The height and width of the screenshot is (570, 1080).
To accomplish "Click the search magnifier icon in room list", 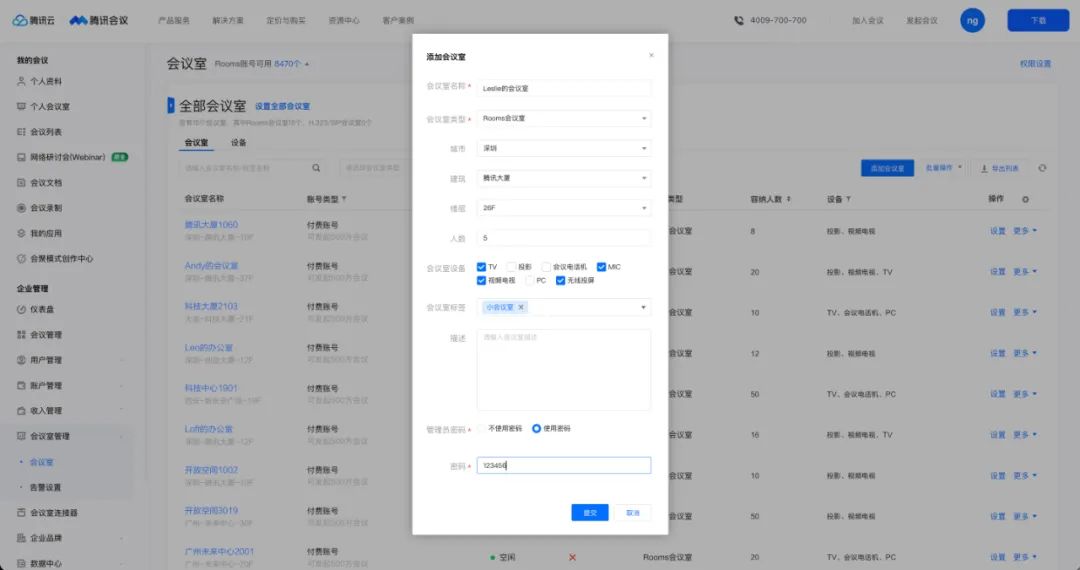I will (x=316, y=168).
